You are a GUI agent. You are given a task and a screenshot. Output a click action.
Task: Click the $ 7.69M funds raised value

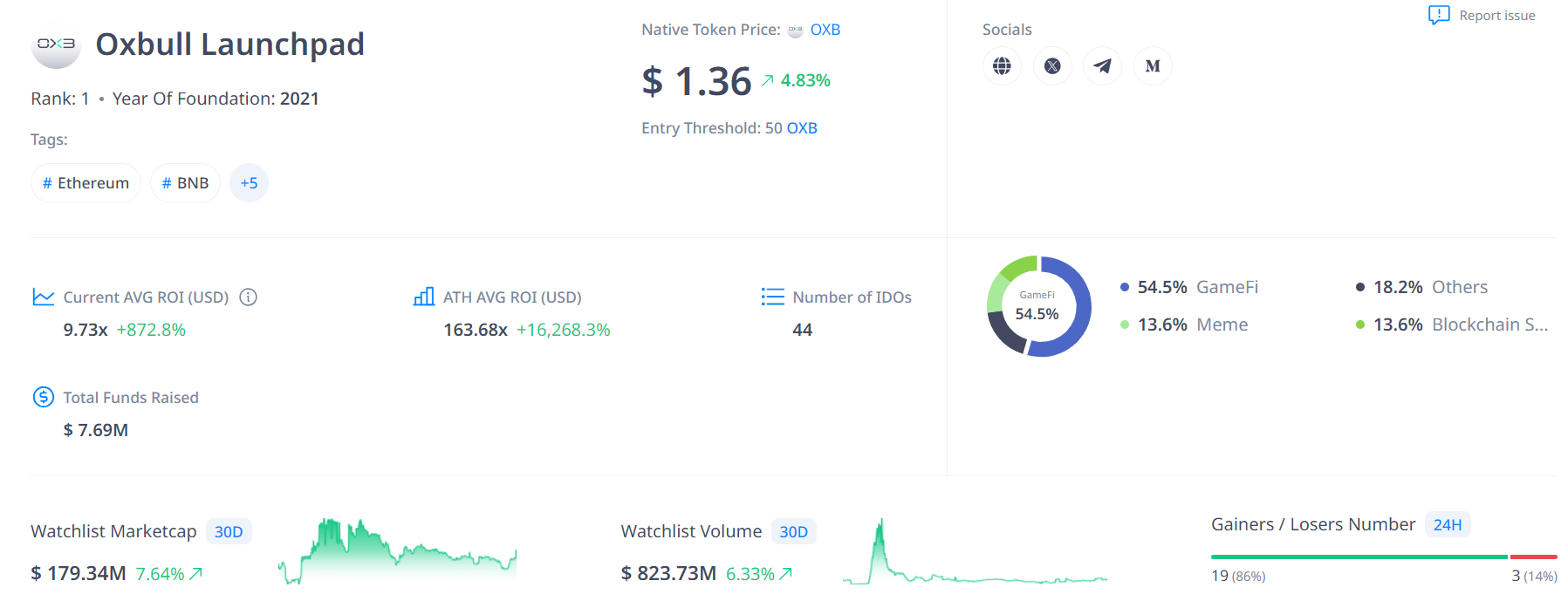tap(96, 430)
